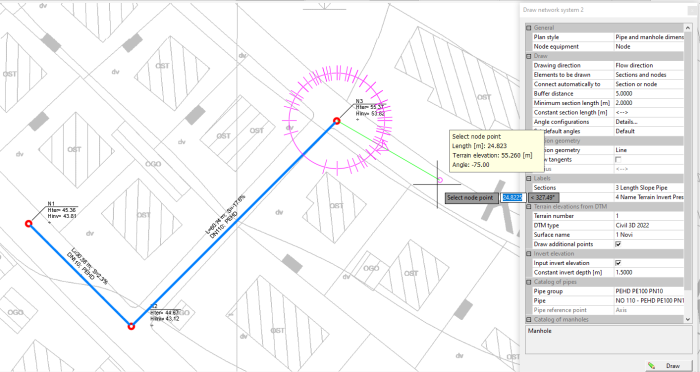Collapse the Labels section expander

[529, 178]
